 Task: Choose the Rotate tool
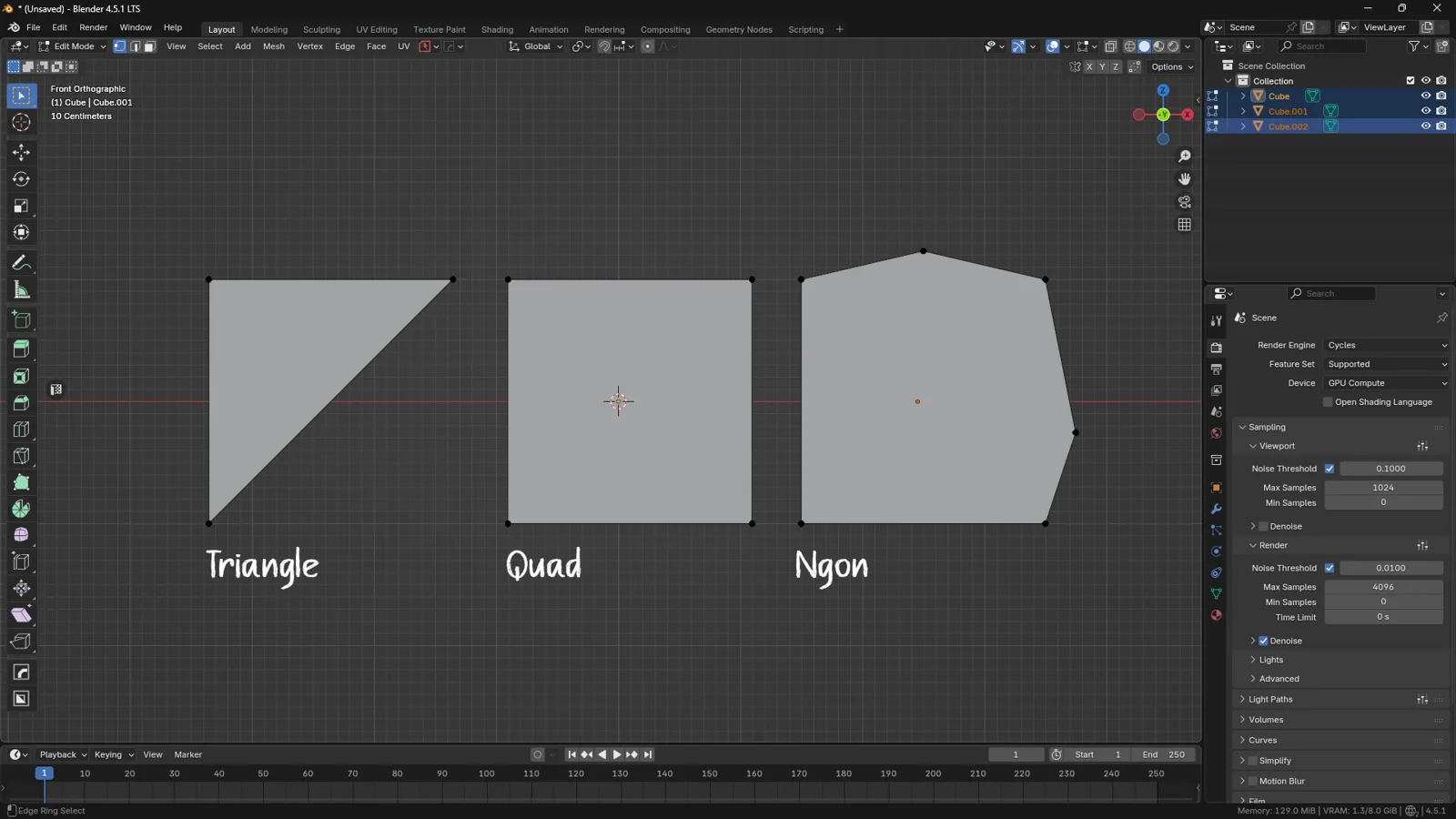[x=21, y=179]
